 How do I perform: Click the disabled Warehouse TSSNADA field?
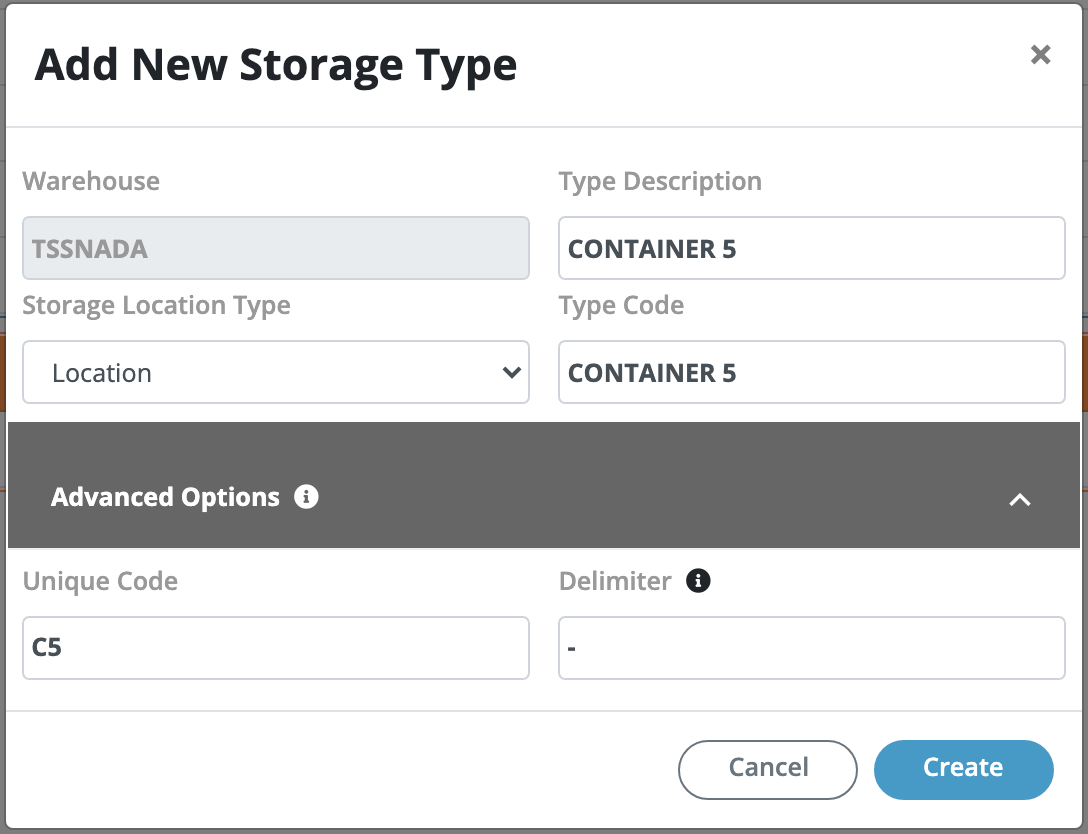click(276, 249)
